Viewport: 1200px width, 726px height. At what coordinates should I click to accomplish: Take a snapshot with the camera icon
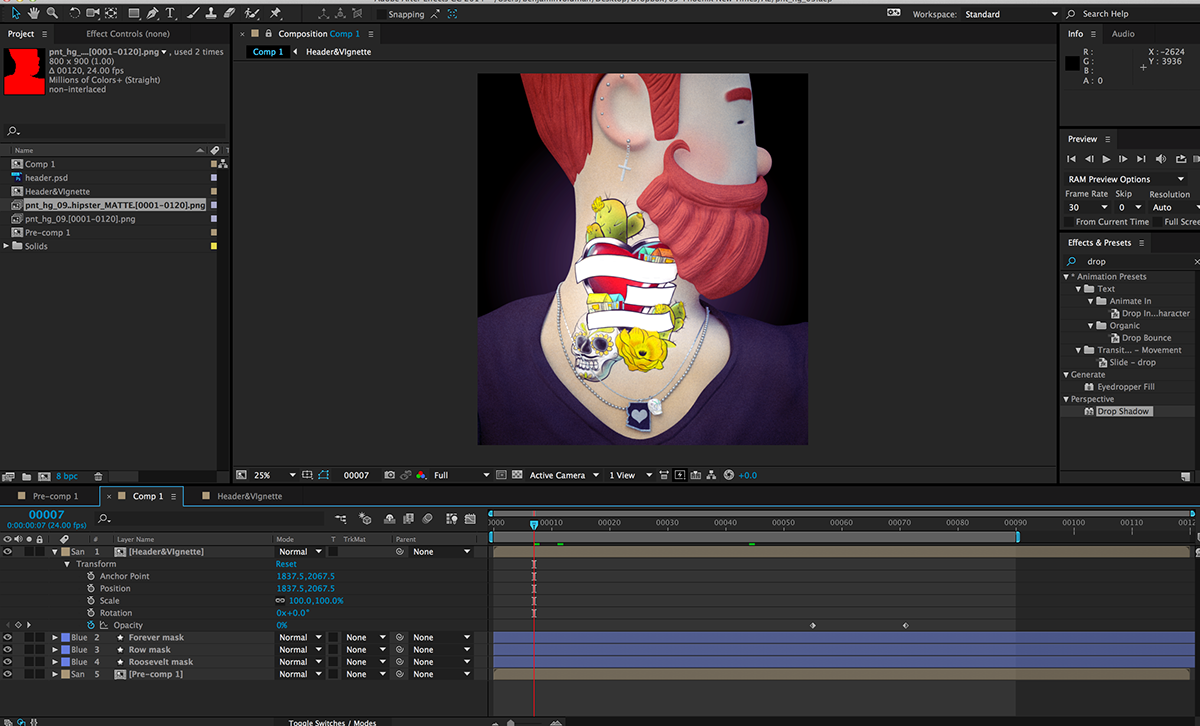coord(390,475)
